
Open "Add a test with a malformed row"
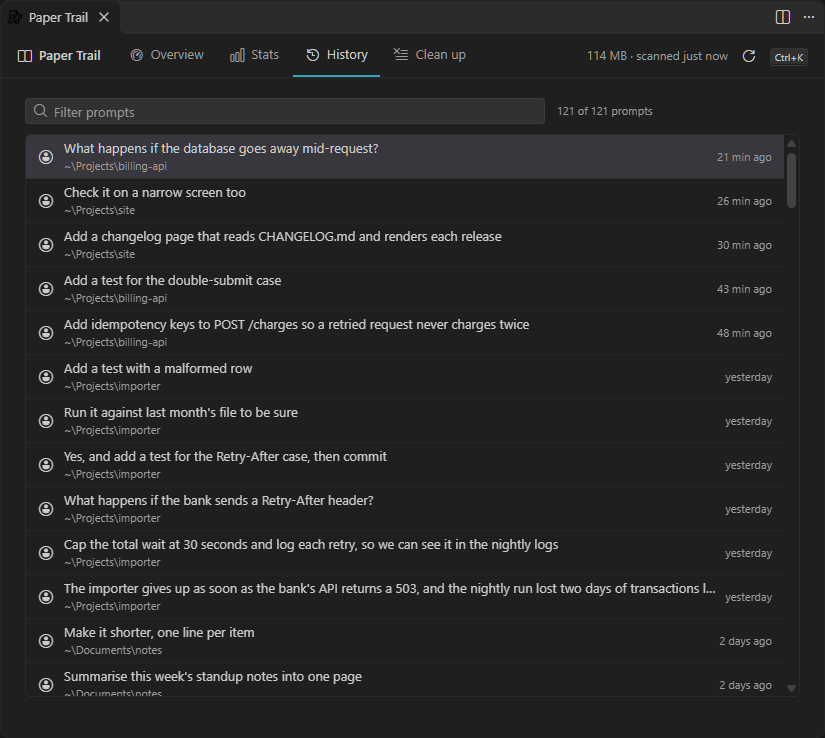pos(405,377)
